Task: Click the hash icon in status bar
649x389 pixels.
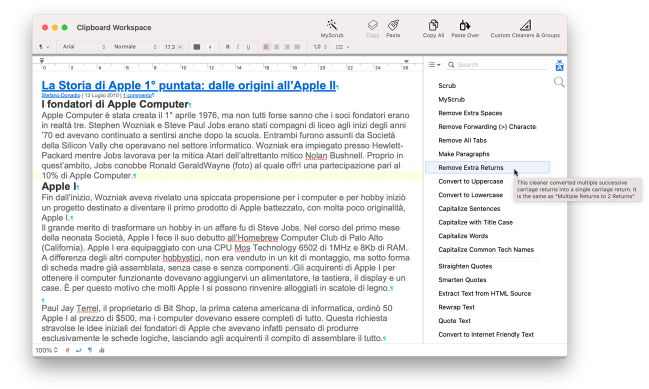Action: pyautogui.click(x=67, y=350)
